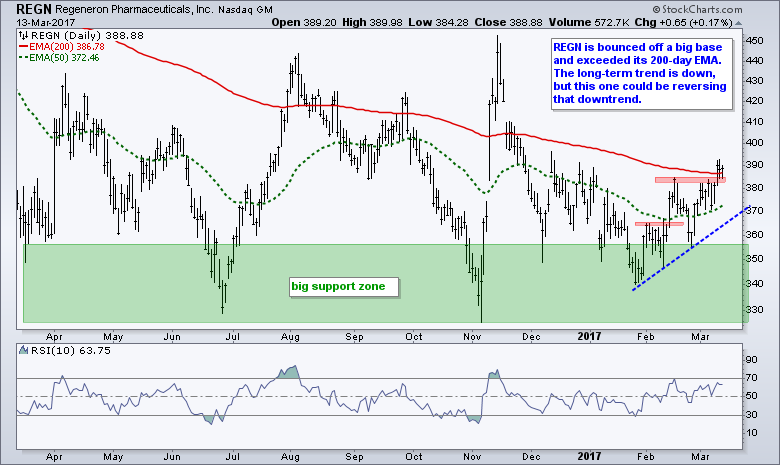This screenshot has width=780, height=465.
Task: Click the Close 388.88 value
Action: (x=508, y=23)
